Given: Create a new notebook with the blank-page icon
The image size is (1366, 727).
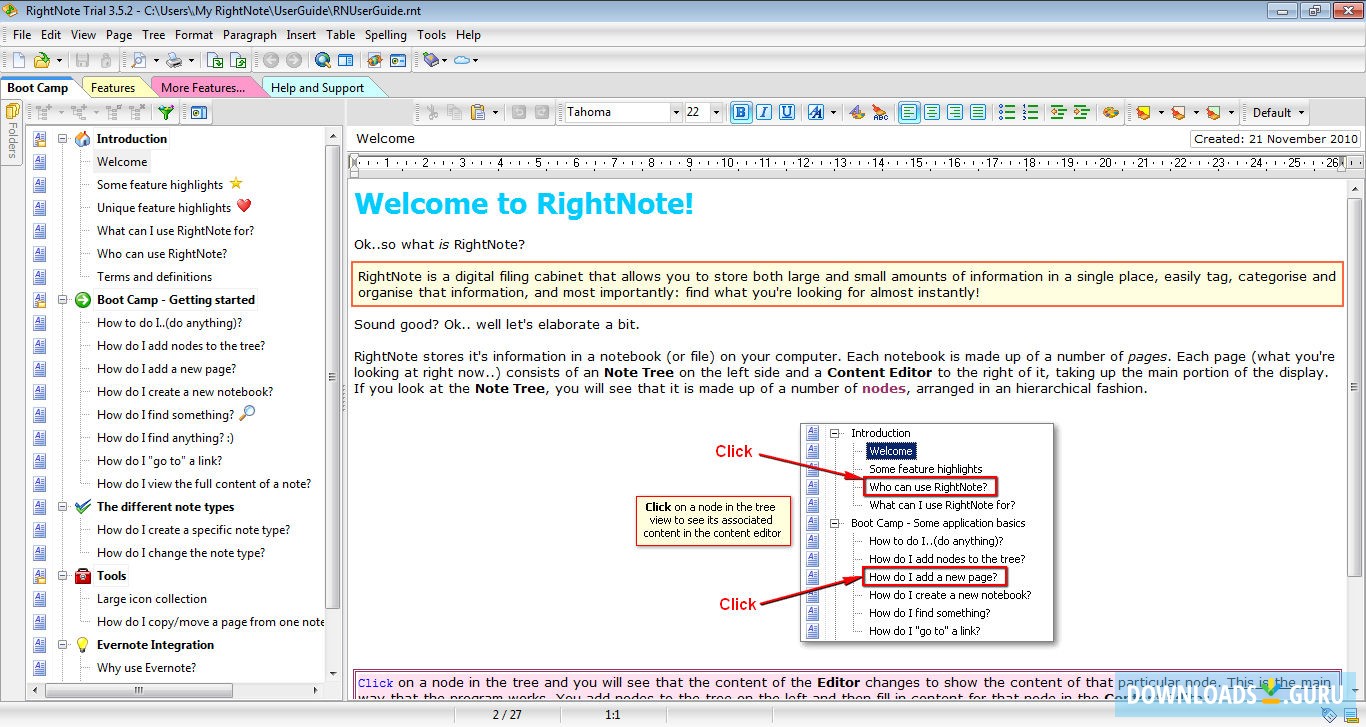Looking at the screenshot, I should [18, 60].
